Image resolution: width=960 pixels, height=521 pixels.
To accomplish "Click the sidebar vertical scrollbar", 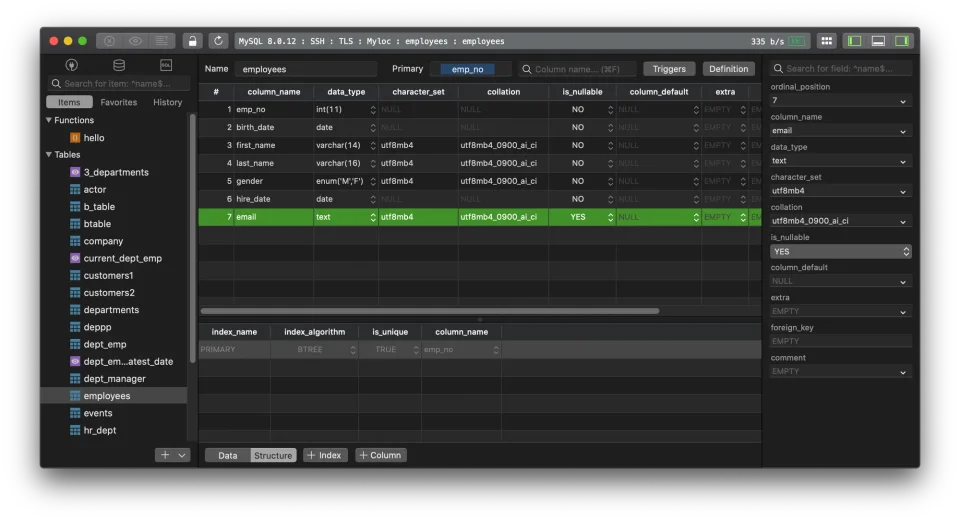I will [193, 239].
